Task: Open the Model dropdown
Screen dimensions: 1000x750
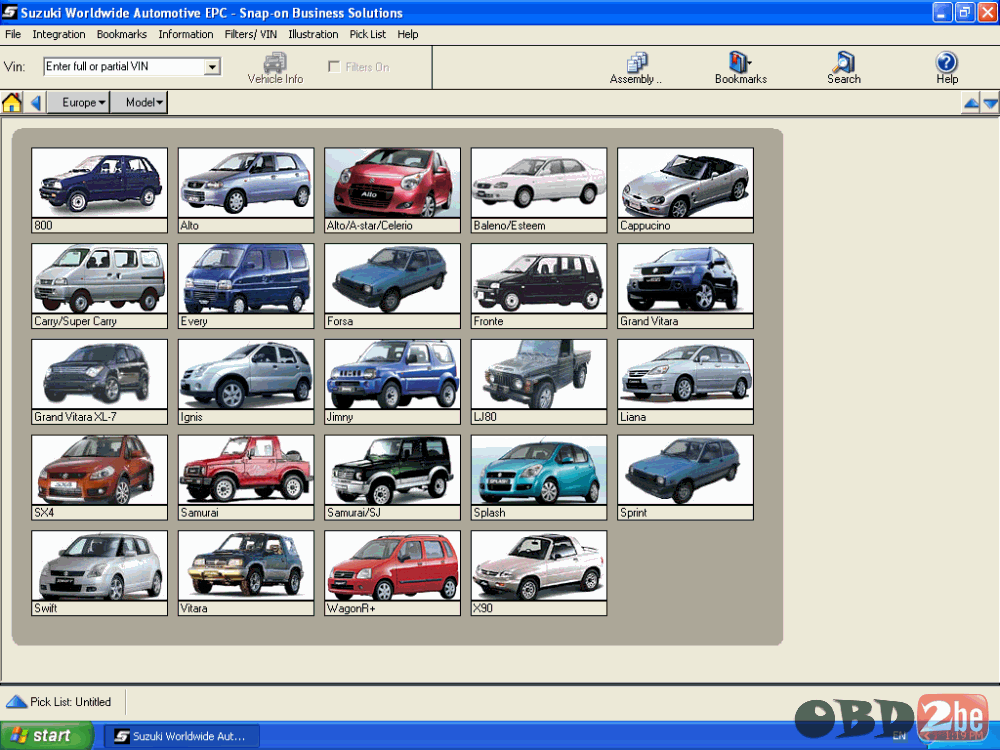Action: click(139, 102)
